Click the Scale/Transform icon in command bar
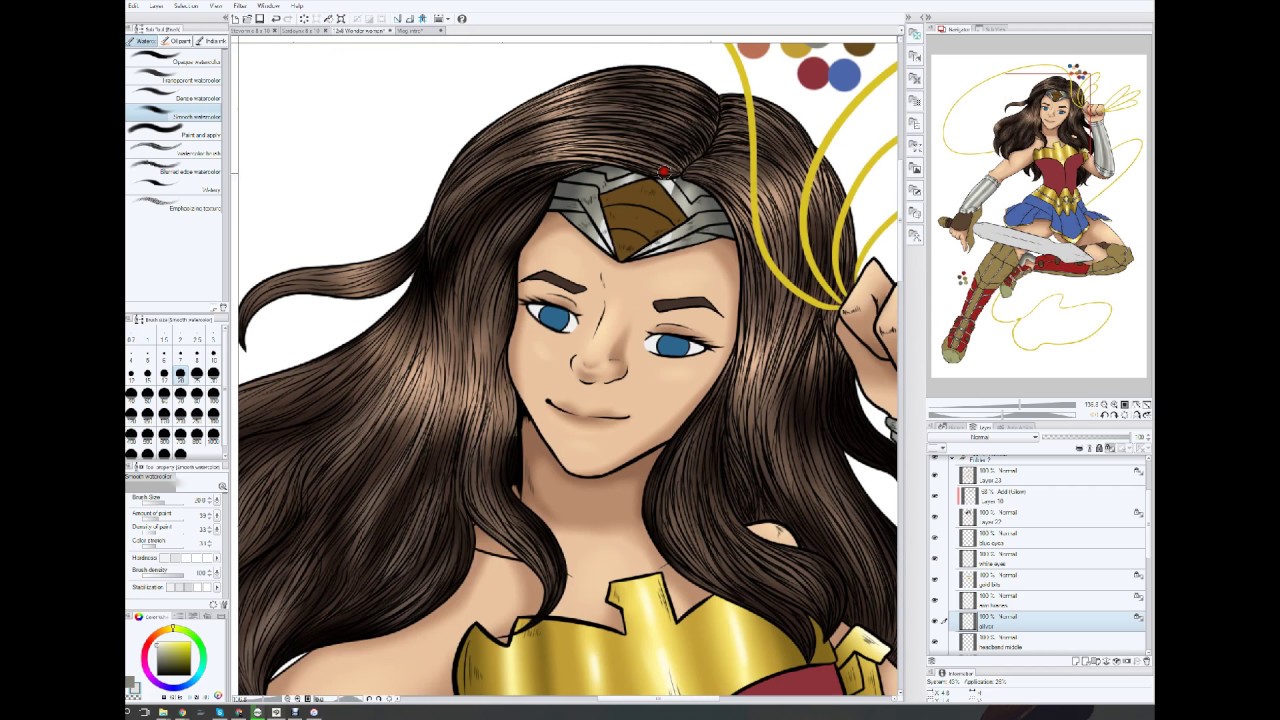 [341, 18]
